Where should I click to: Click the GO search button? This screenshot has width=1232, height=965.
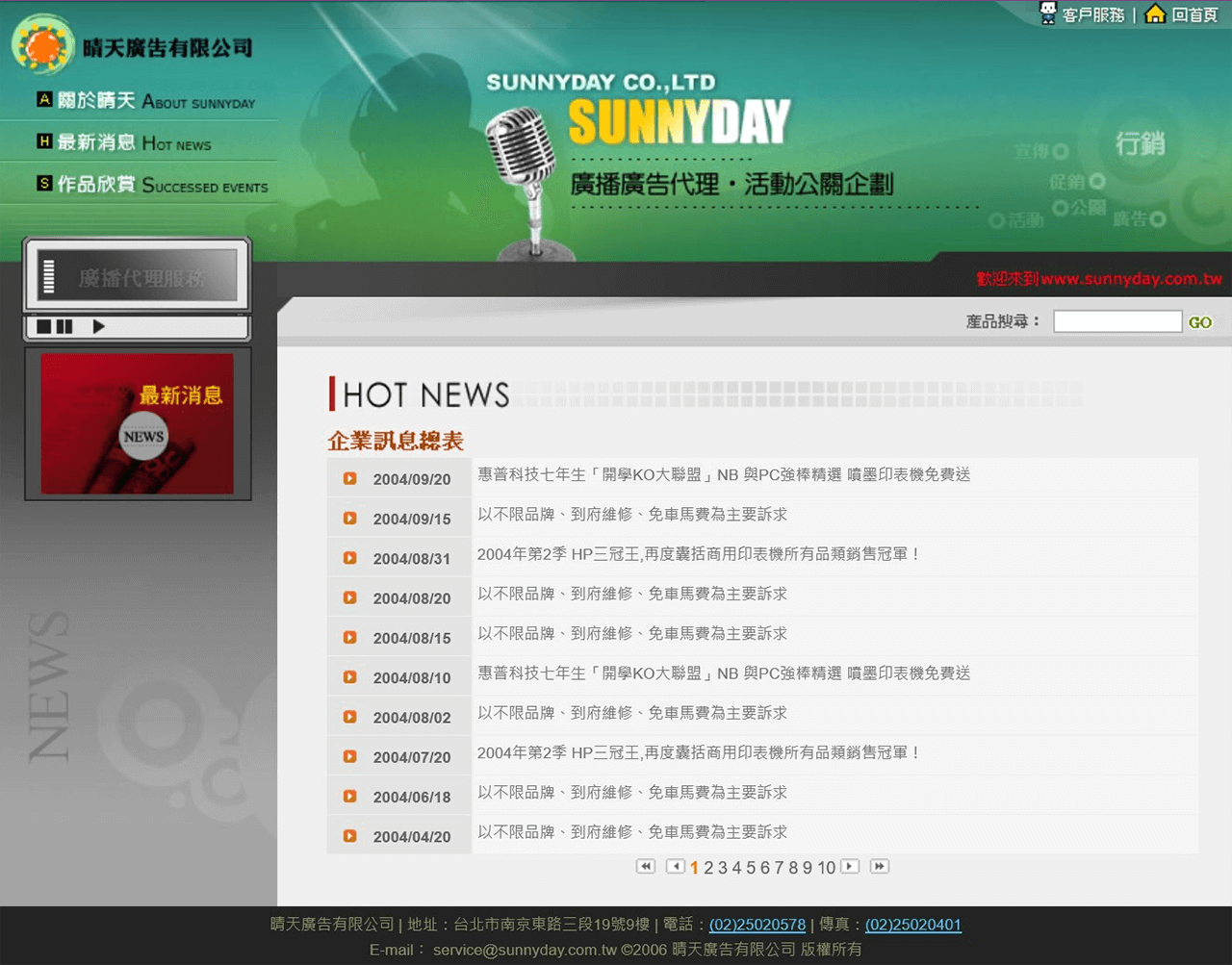click(x=1200, y=322)
